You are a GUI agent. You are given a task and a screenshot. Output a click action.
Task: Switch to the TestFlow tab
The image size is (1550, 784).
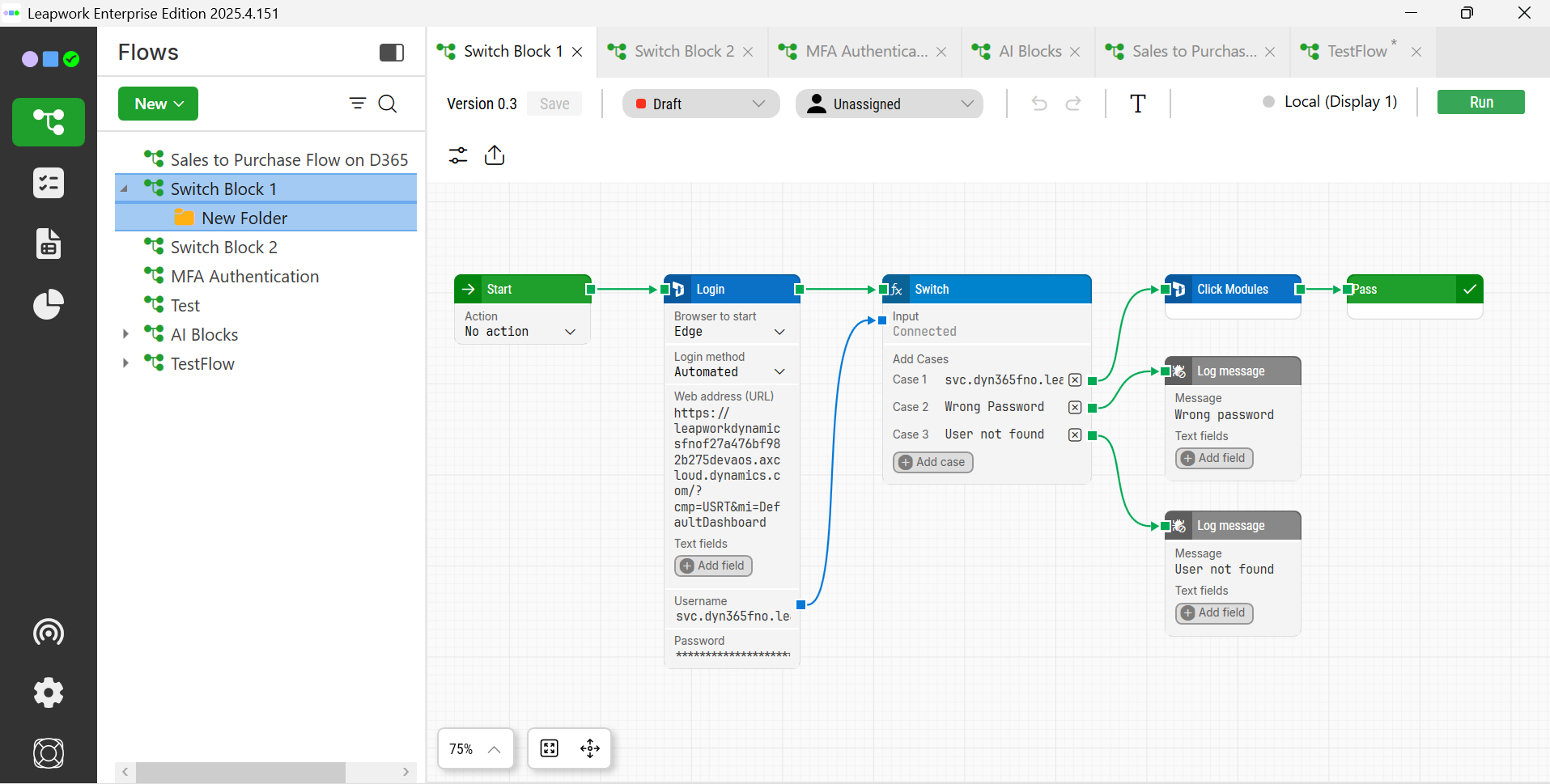(1357, 52)
